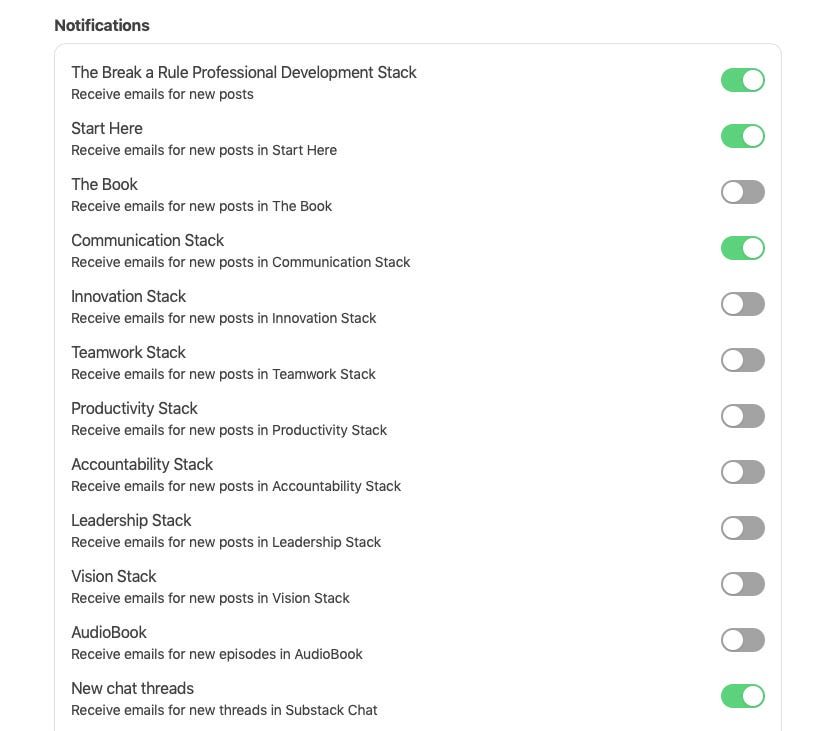
Task: Turn off Start Here email notifications
Action: pos(742,136)
